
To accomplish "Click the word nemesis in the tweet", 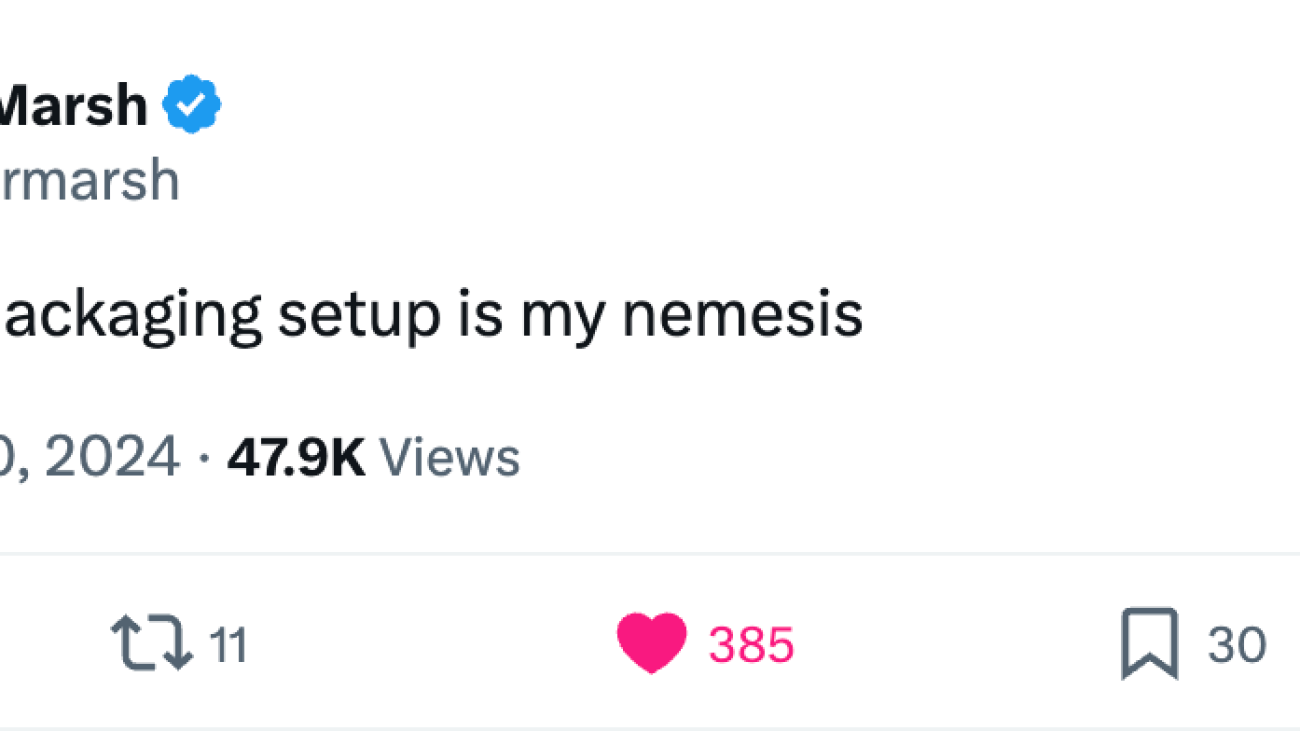I will point(742,315).
